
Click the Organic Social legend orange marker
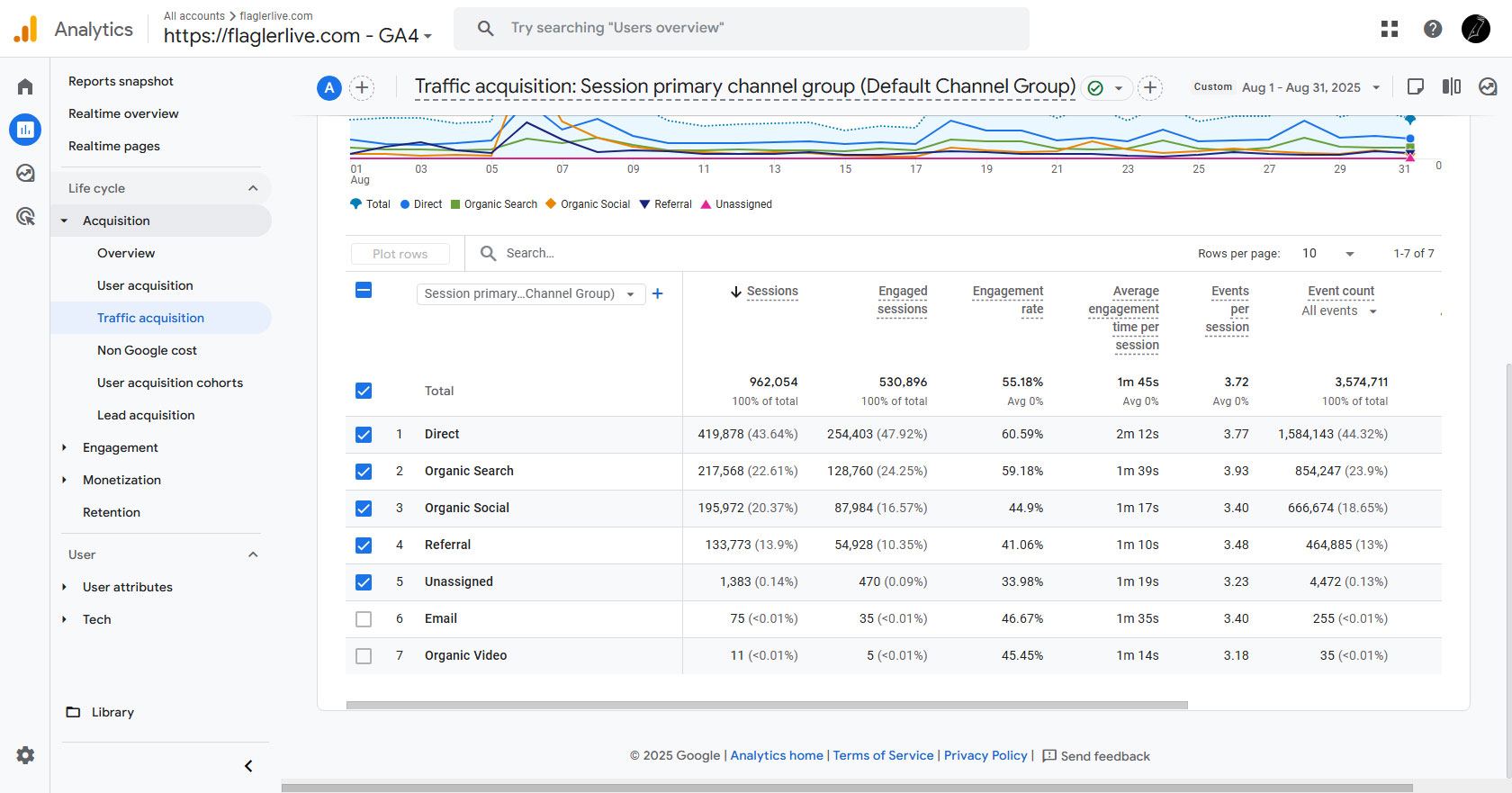pyautogui.click(x=551, y=204)
